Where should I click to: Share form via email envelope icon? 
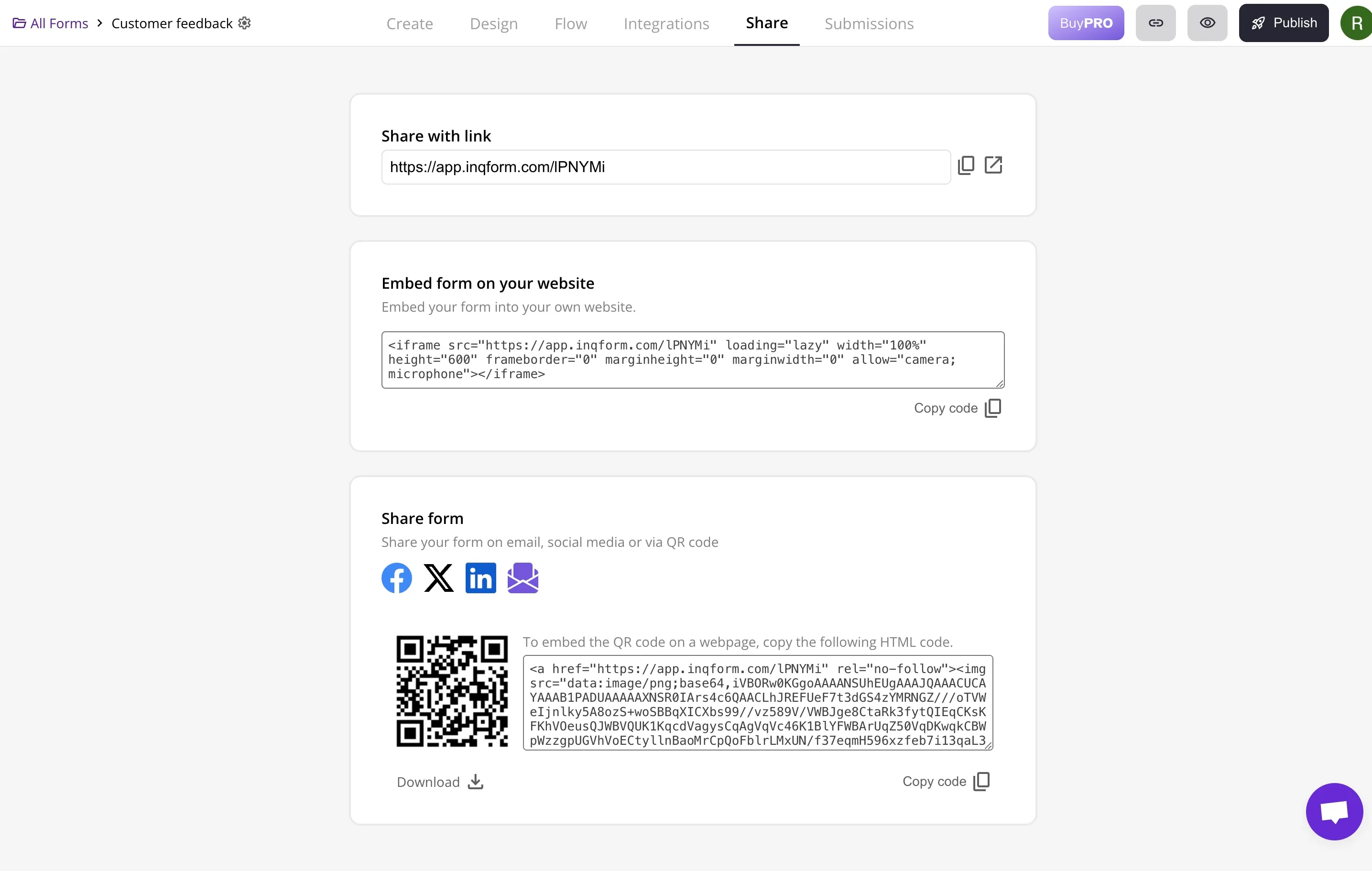point(523,577)
